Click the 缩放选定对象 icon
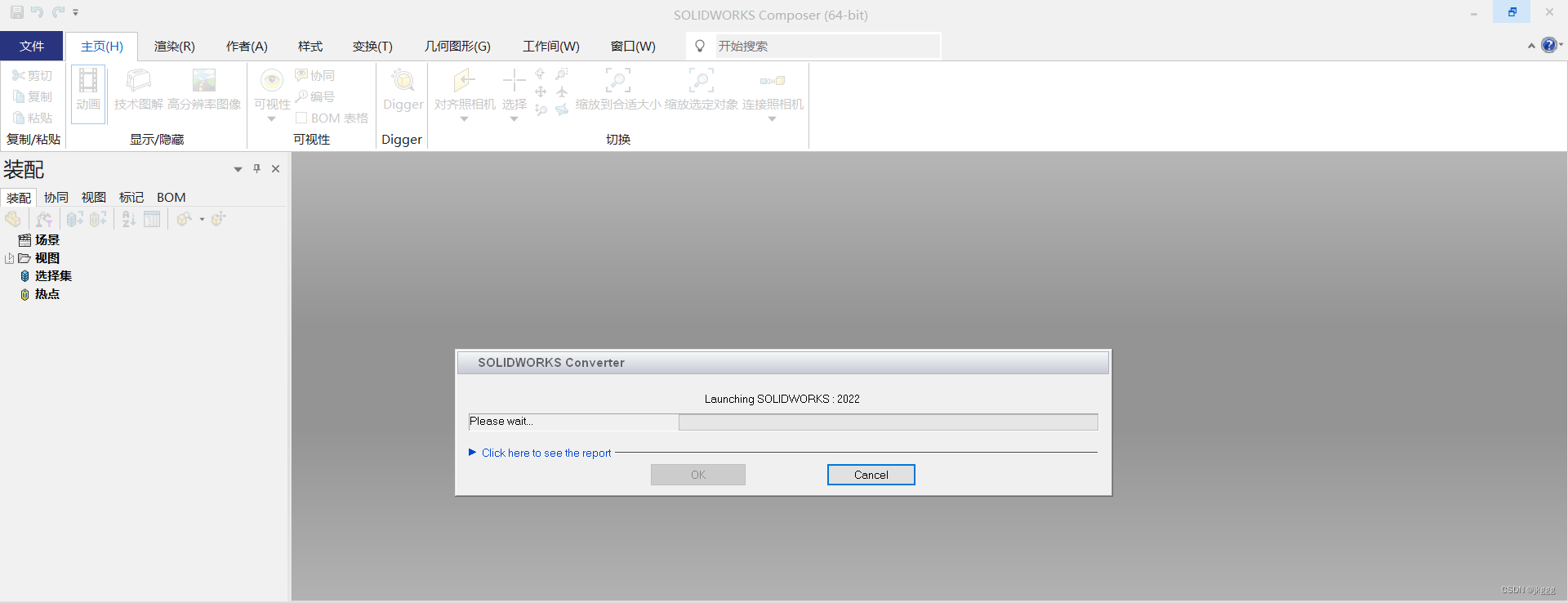This screenshot has width=1568, height=603. pos(702,80)
